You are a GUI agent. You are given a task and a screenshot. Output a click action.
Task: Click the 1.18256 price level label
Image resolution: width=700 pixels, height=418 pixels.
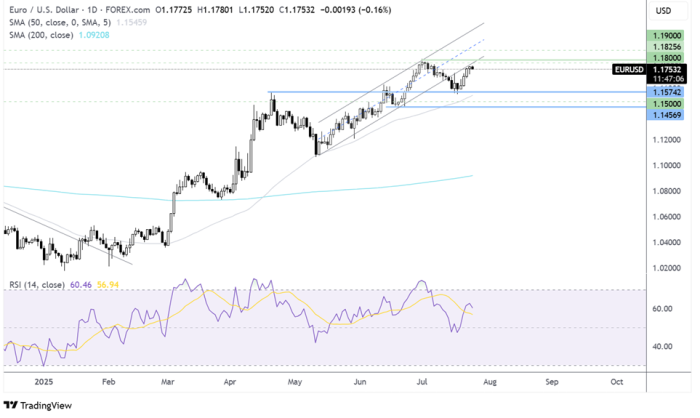coord(664,46)
